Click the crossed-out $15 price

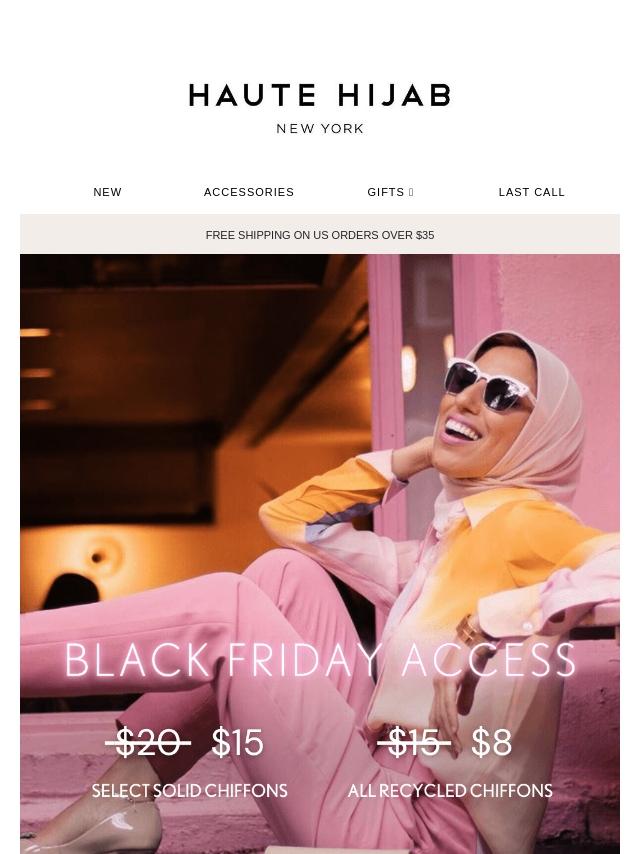click(413, 742)
